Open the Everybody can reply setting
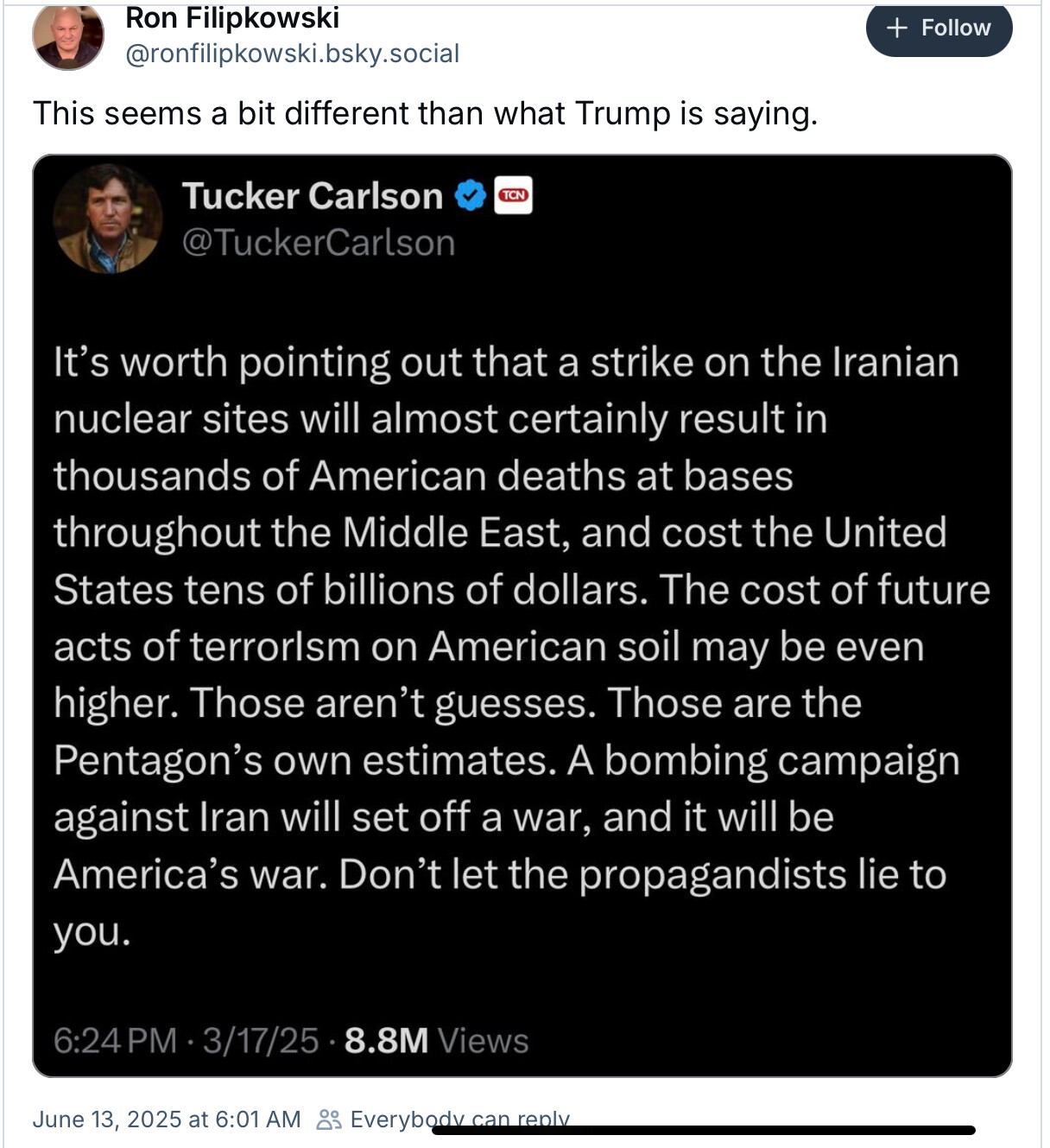Viewport: 1050px width, 1148px height. tap(459, 1118)
